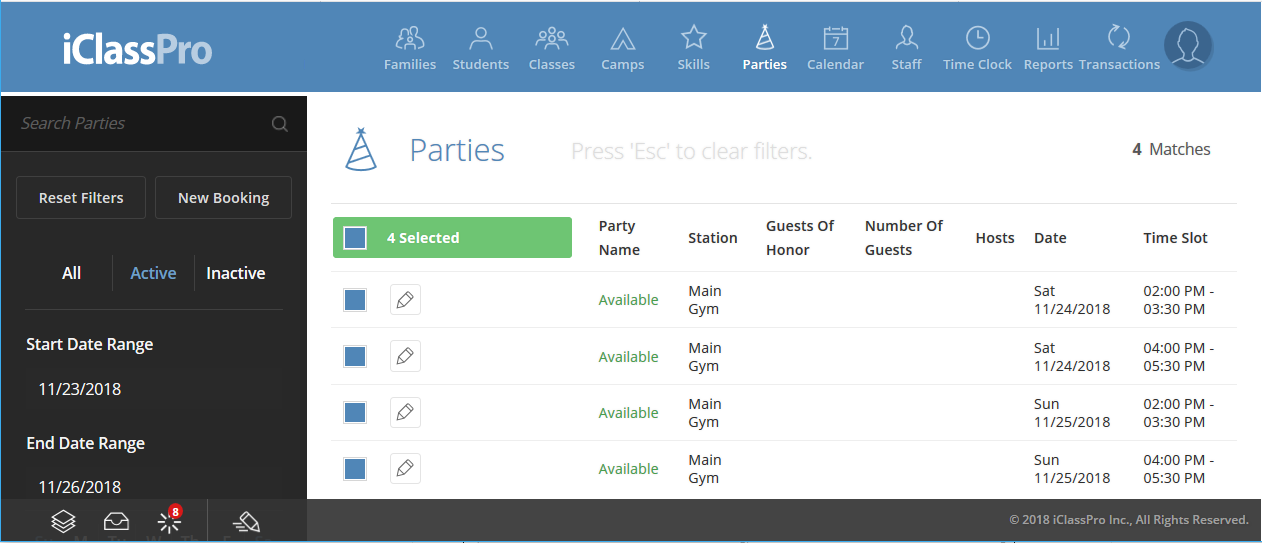The height and width of the screenshot is (543, 1262).
Task: Click Available in the Sun 02:00 PM row
Action: point(628,413)
